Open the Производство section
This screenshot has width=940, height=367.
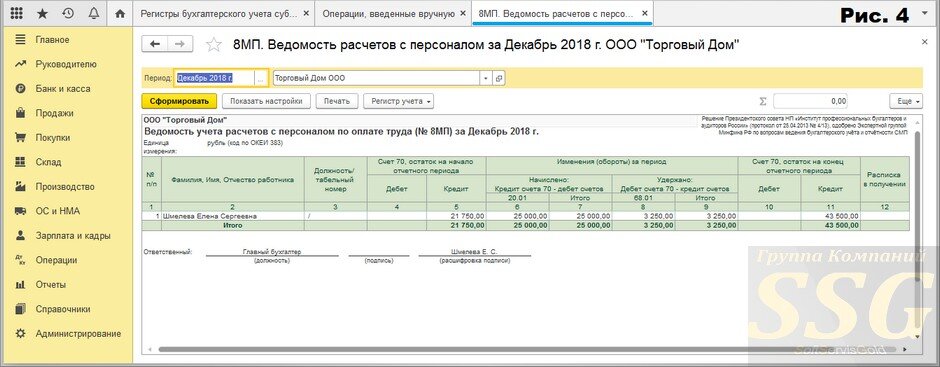pos(66,186)
